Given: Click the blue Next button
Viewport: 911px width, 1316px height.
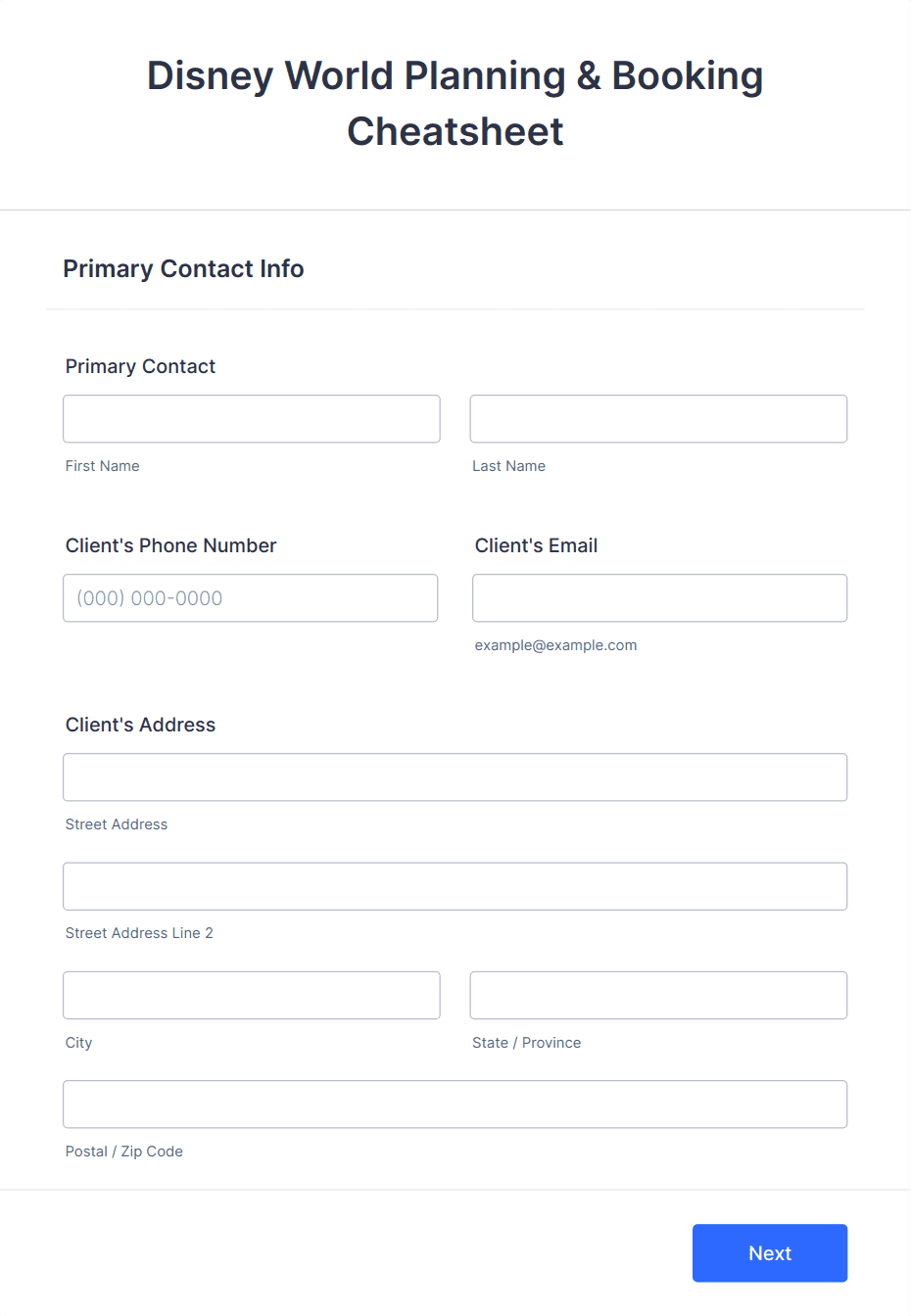Looking at the screenshot, I should tap(770, 1253).
